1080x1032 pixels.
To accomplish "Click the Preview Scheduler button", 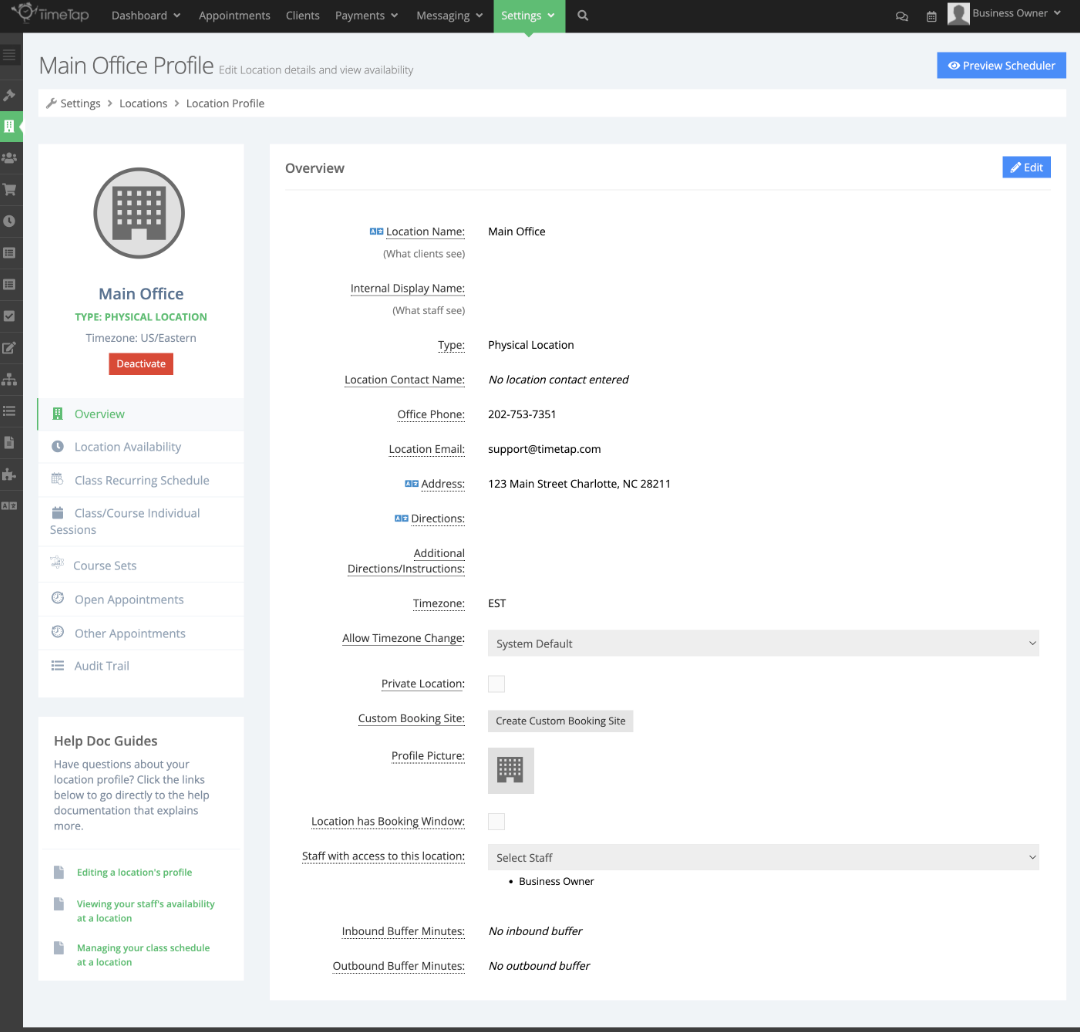I will pyautogui.click(x=1001, y=64).
